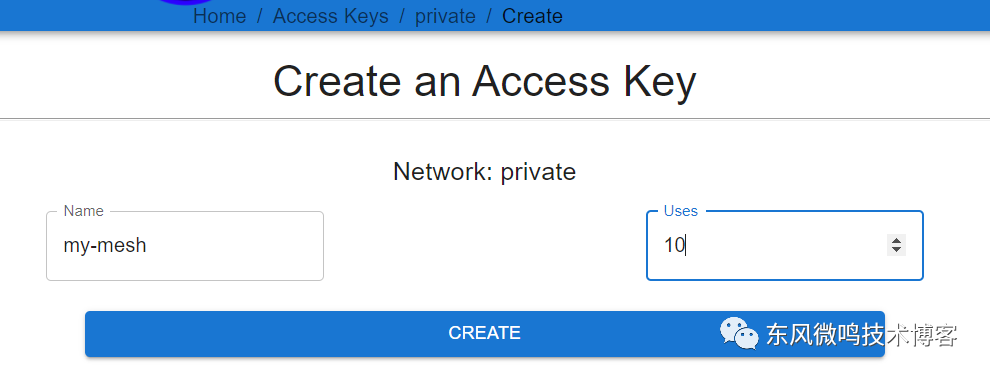This screenshot has height=379, width=990.
Task: Focus the Name input field
Action: (x=185, y=246)
